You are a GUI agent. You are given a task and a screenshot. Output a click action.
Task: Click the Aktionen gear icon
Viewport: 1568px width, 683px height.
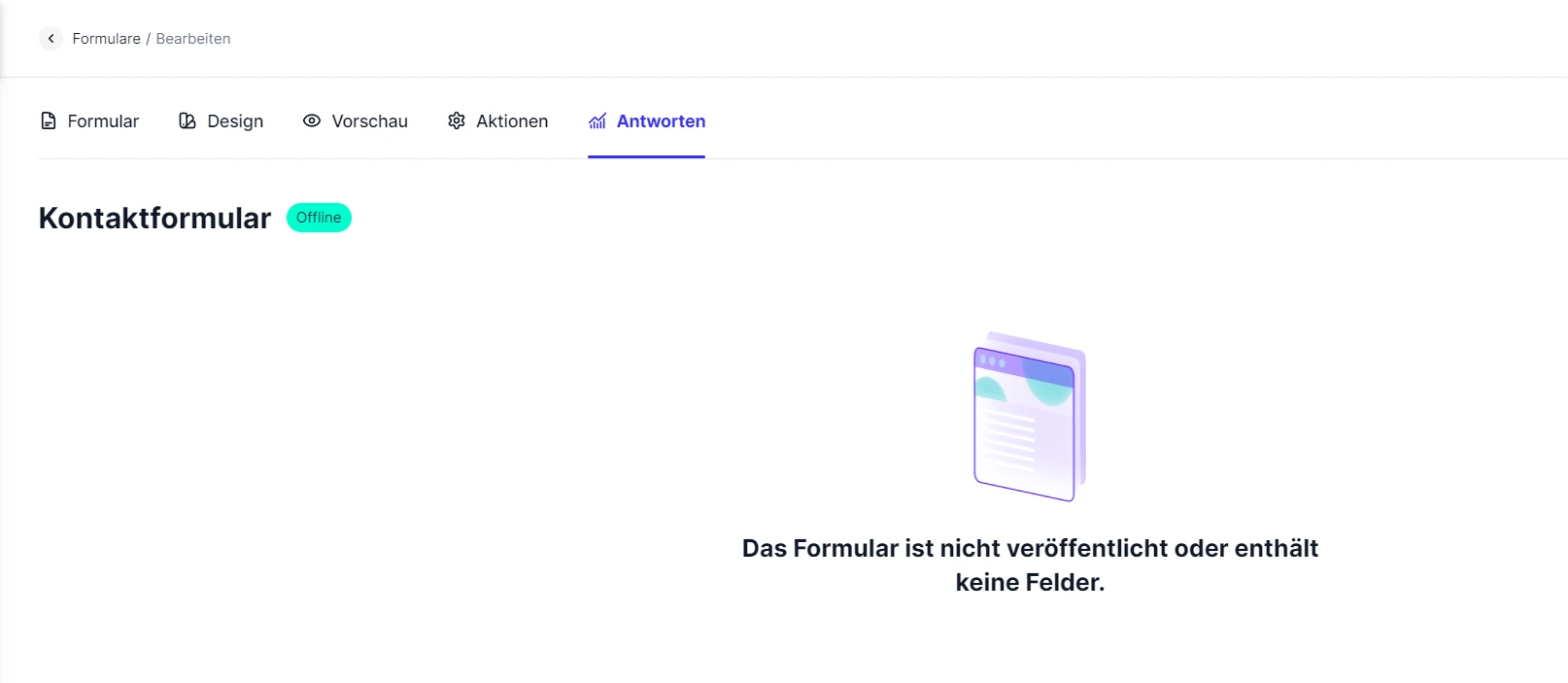457,121
